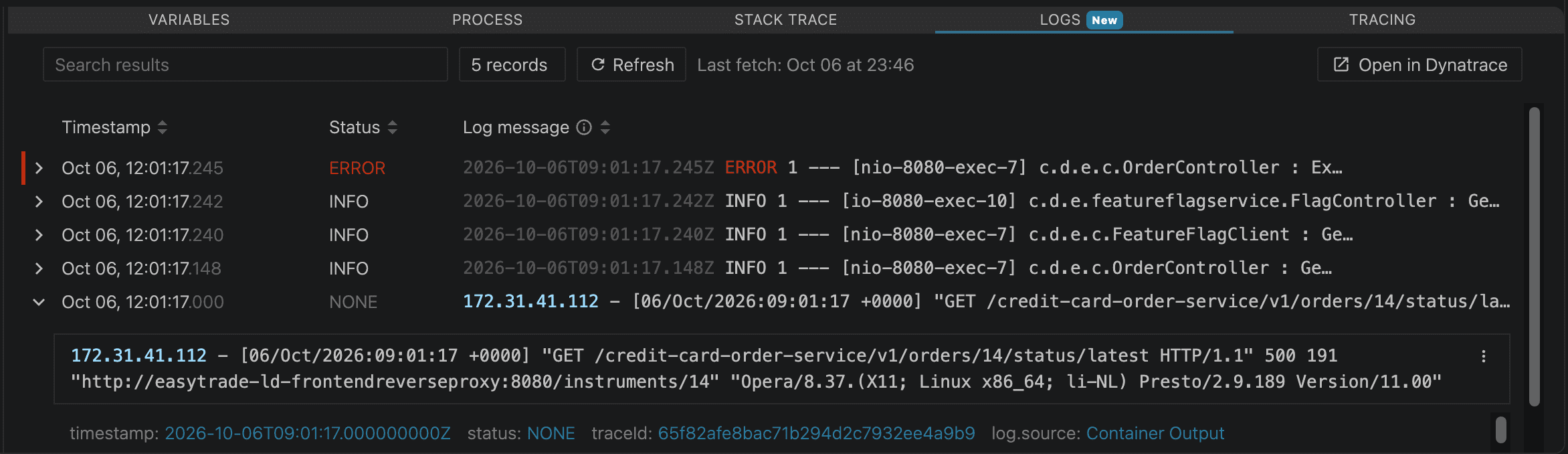Expand the ERROR log row 12:01:17.245
The height and width of the screenshot is (454, 1568).
(39, 168)
